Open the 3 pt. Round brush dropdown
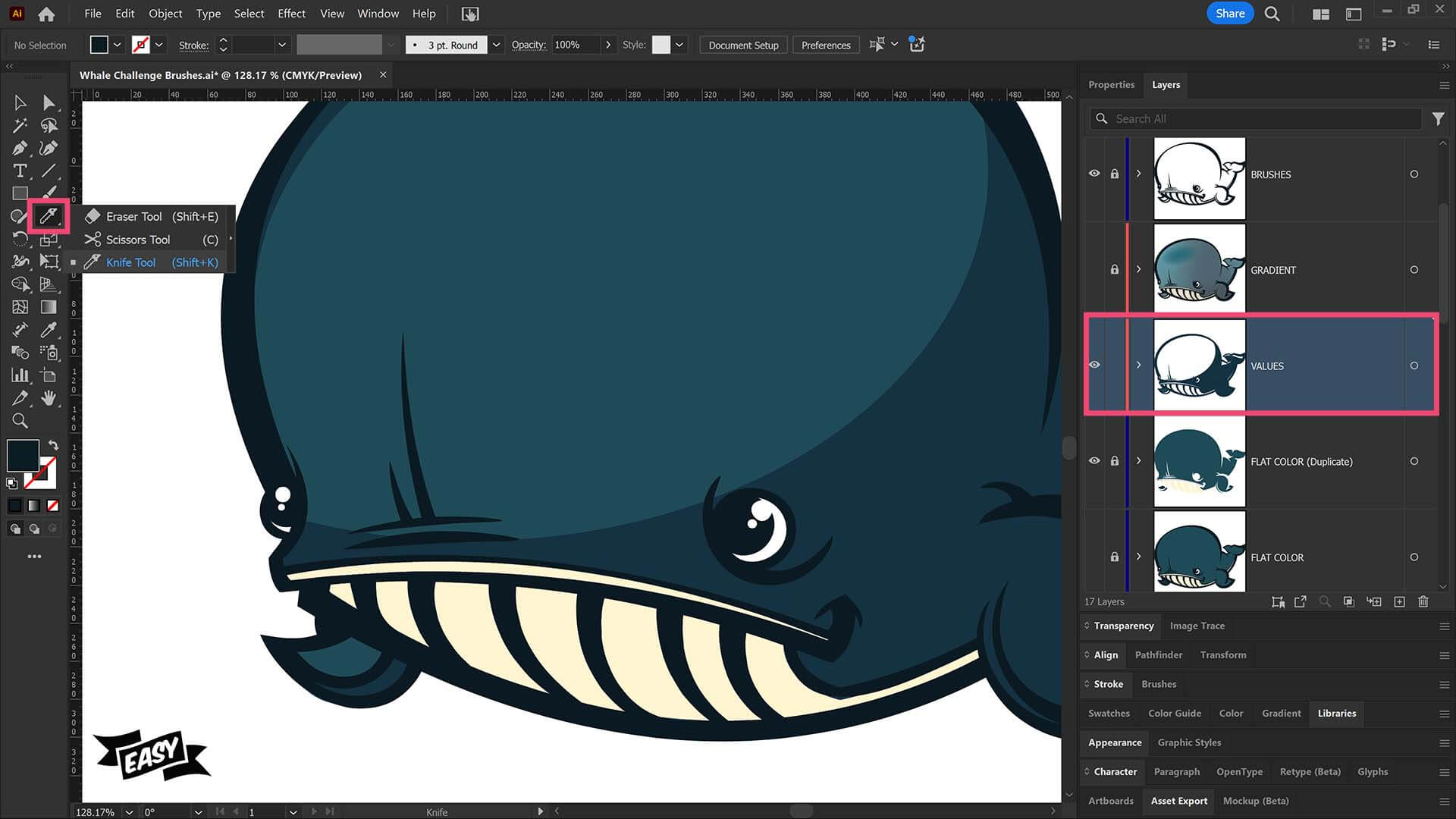 [496, 45]
